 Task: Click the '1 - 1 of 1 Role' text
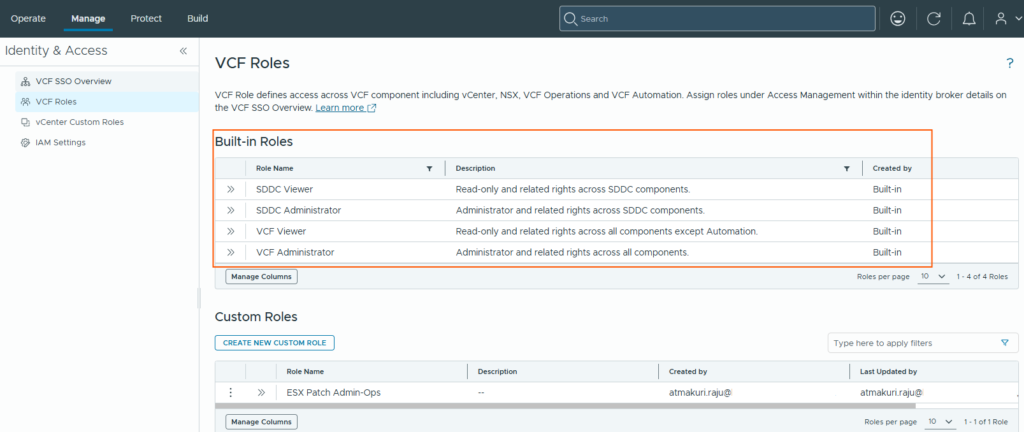[986, 422]
